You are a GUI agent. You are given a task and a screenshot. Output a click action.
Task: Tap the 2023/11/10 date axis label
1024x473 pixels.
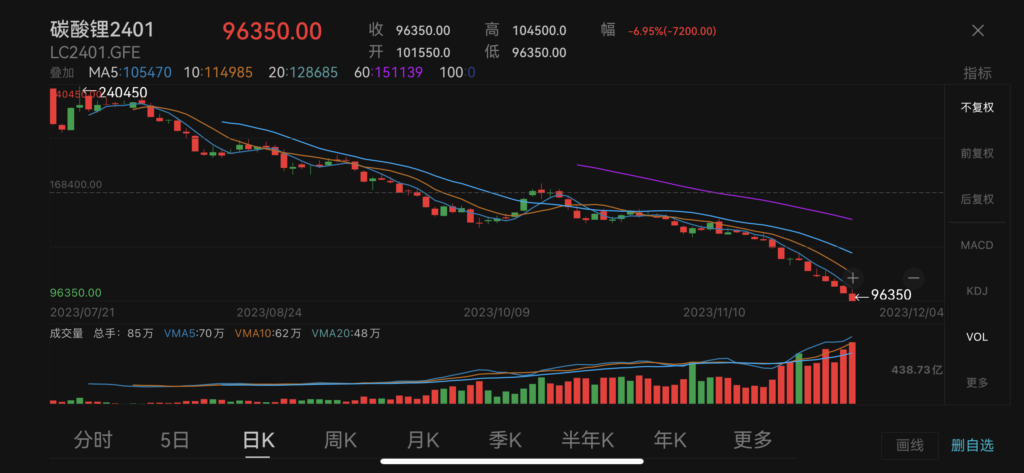pos(716,312)
